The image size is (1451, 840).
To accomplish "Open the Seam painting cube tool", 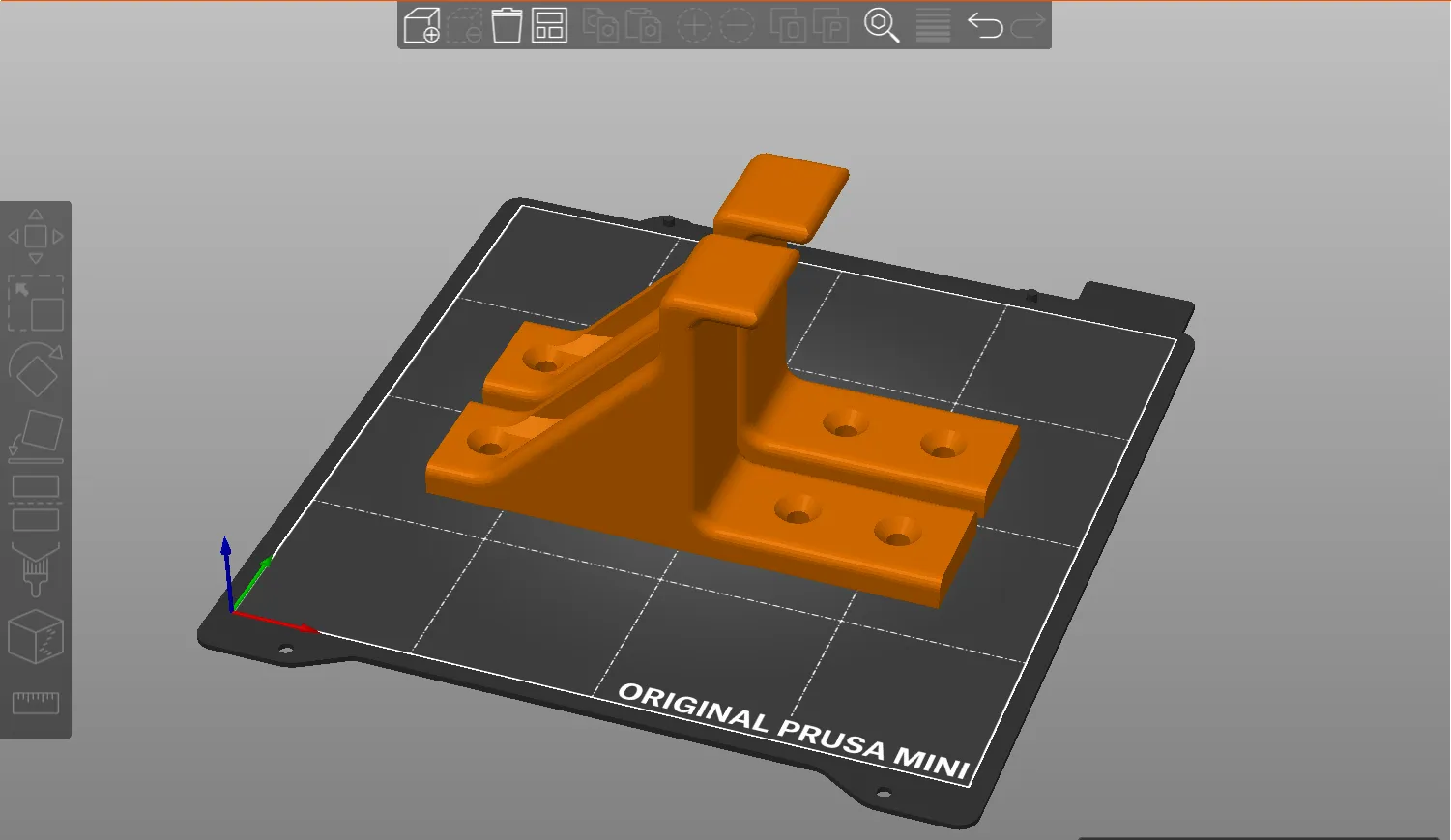I will pyautogui.click(x=36, y=636).
